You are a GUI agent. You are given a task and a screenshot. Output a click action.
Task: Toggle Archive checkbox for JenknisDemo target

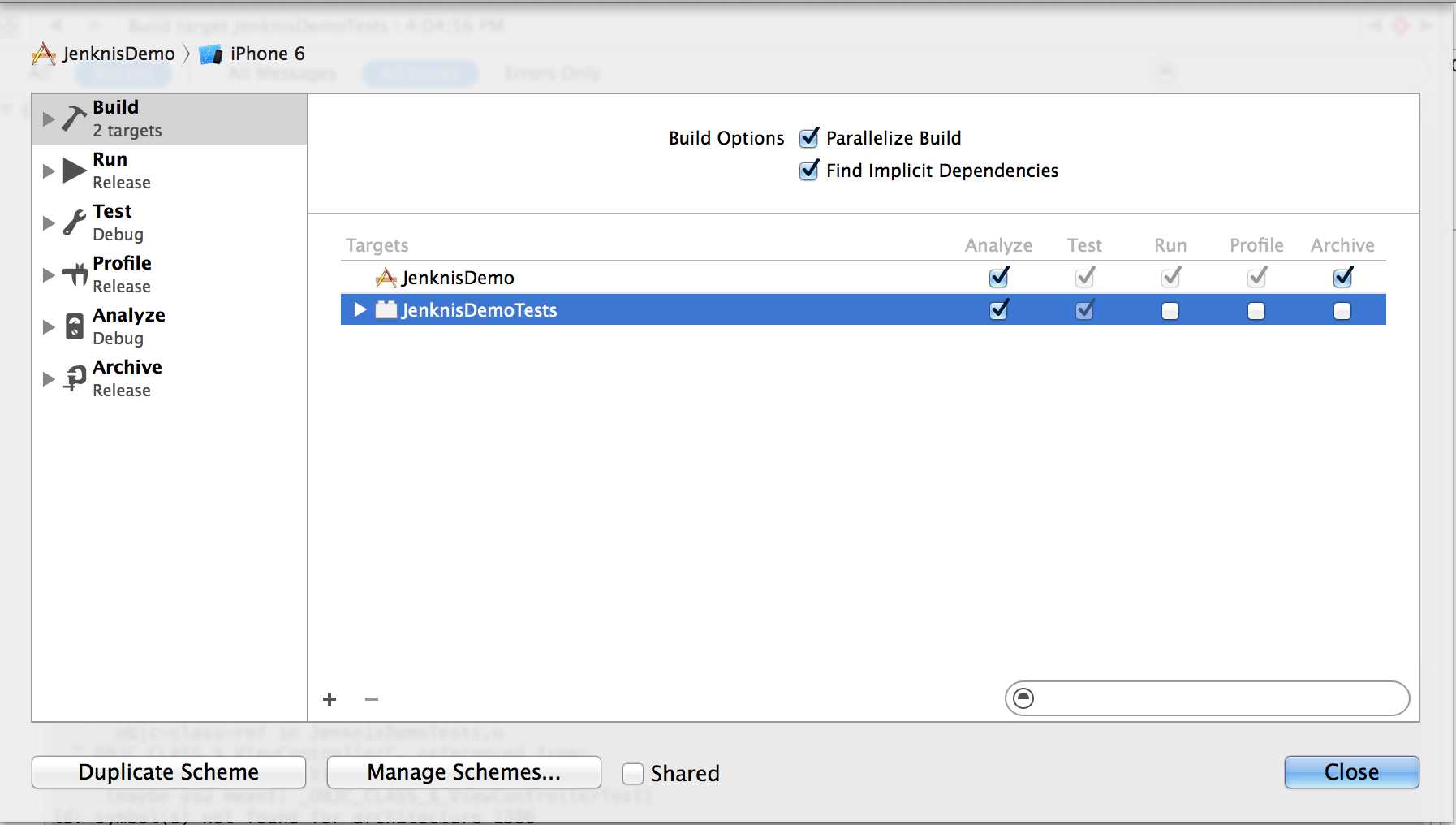point(1343,278)
